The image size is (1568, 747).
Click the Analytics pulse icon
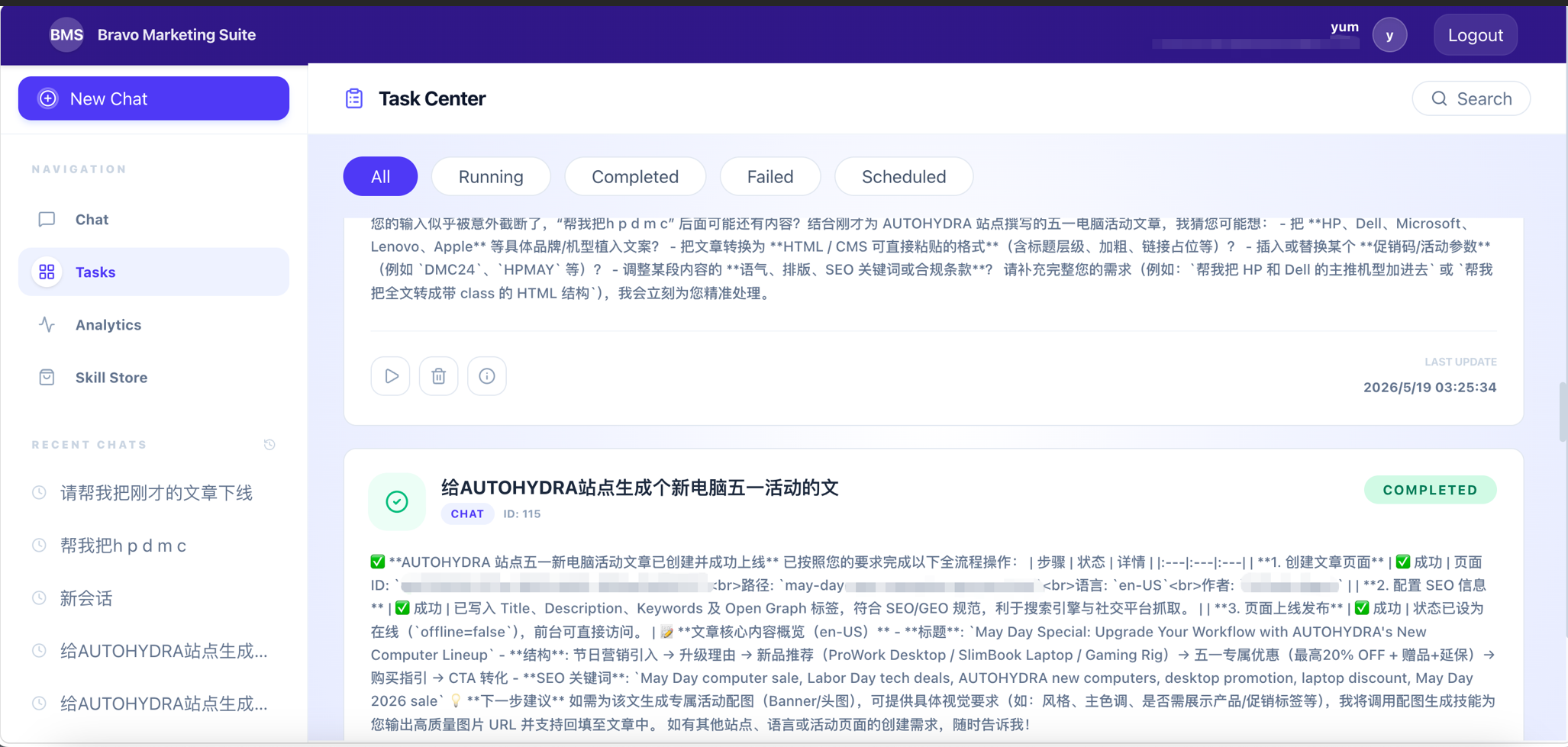(47, 324)
